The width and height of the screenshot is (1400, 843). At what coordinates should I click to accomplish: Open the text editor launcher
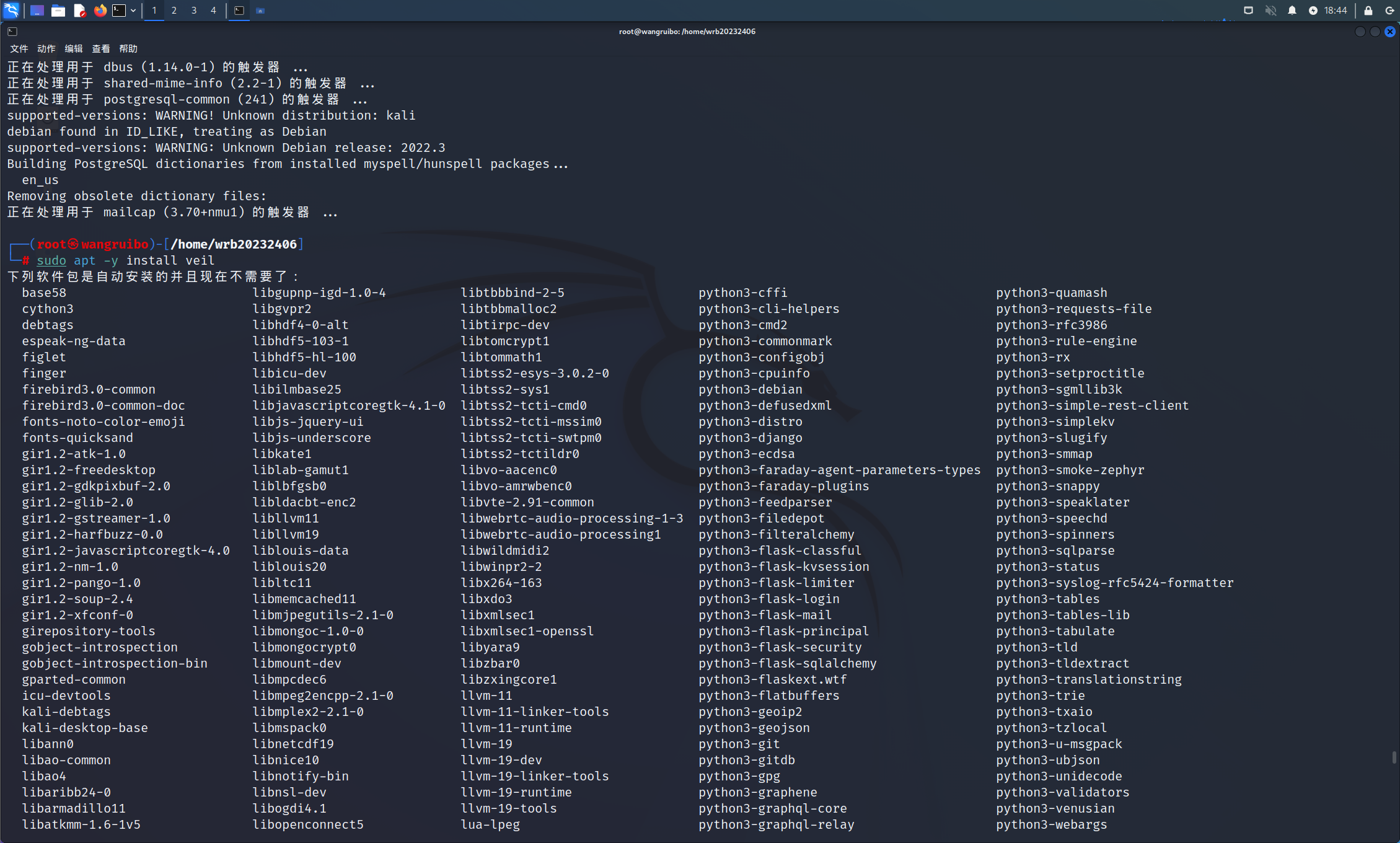pyautogui.click(x=79, y=10)
